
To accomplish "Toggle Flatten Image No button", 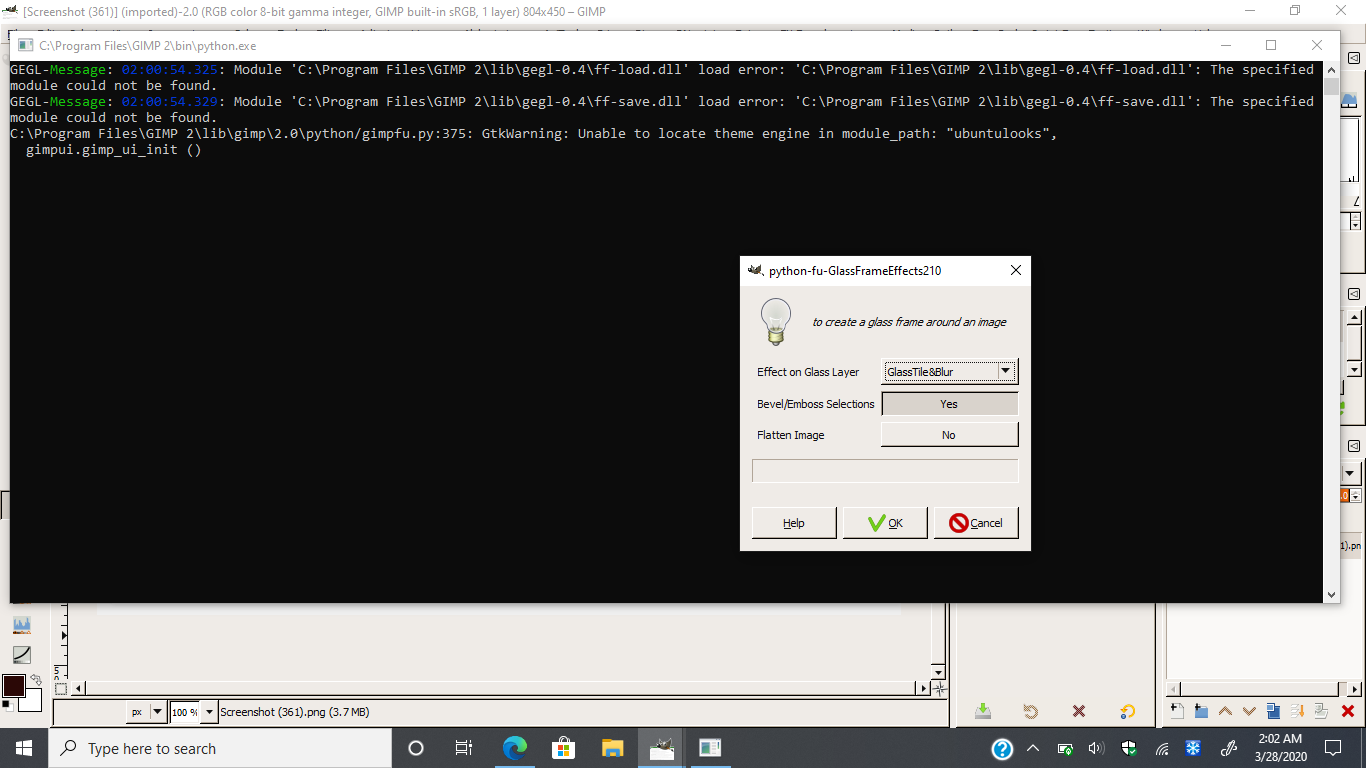I will tap(949, 435).
